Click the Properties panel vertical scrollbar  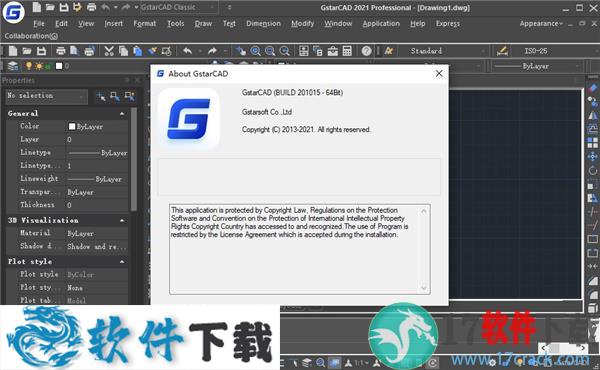tap(134, 159)
